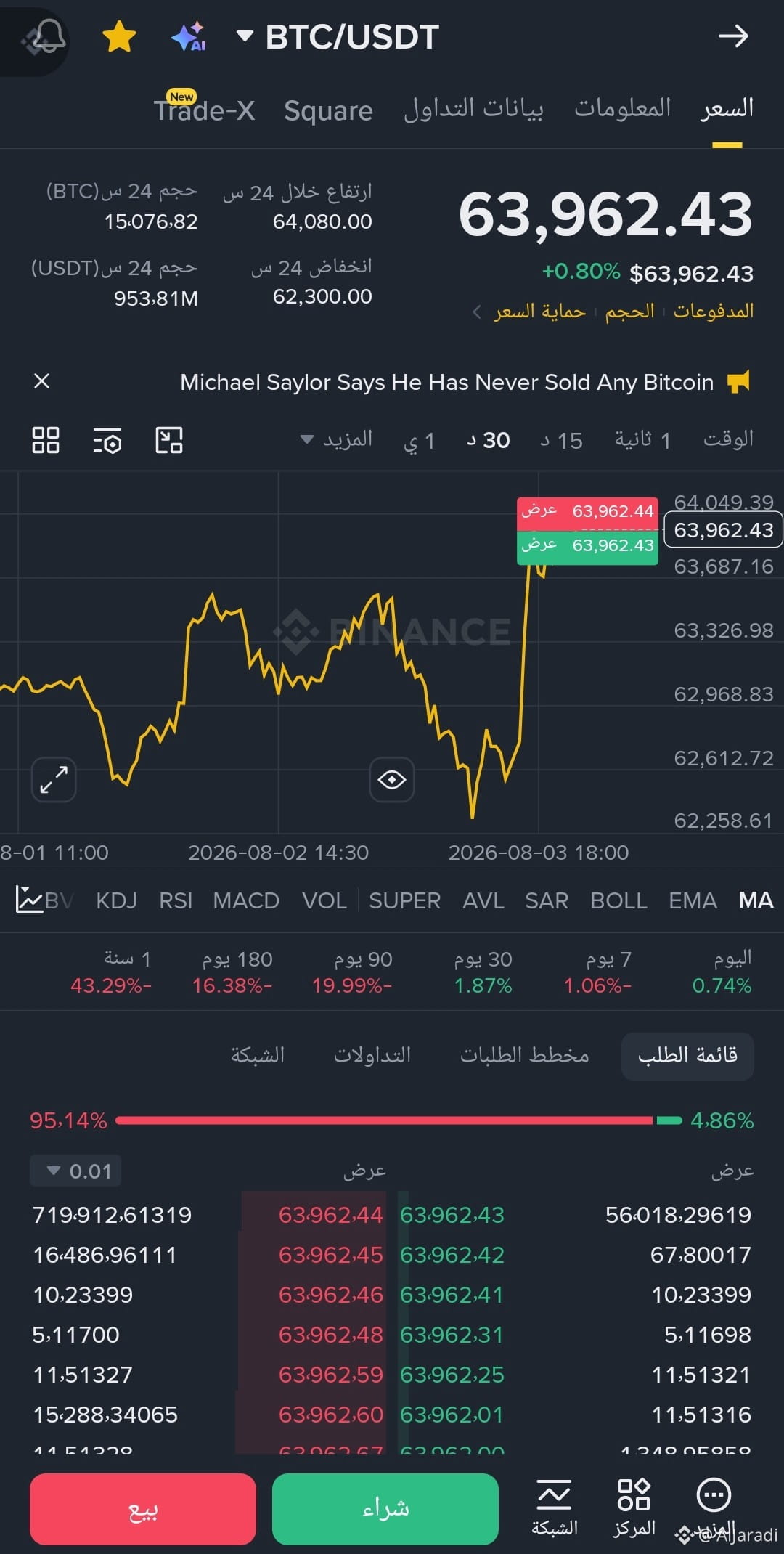Select bid price 63,962.31
784x1554 pixels.
tap(452, 1335)
